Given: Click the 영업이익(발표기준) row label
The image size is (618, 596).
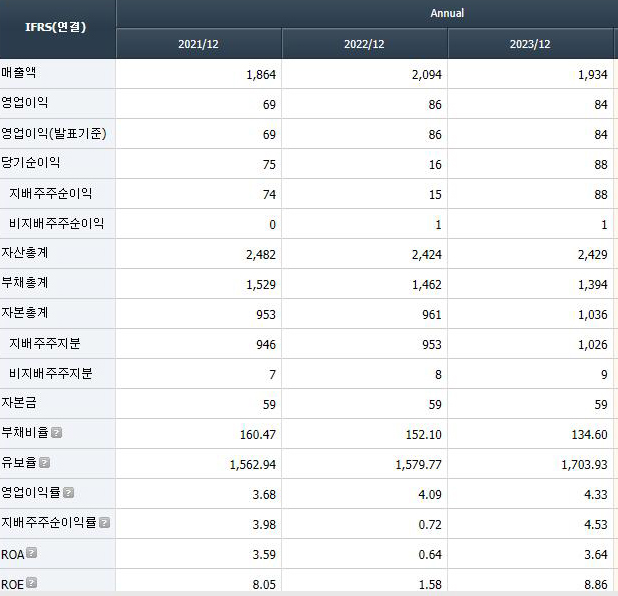Looking at the screenshot, I should [x=54, y=133].
